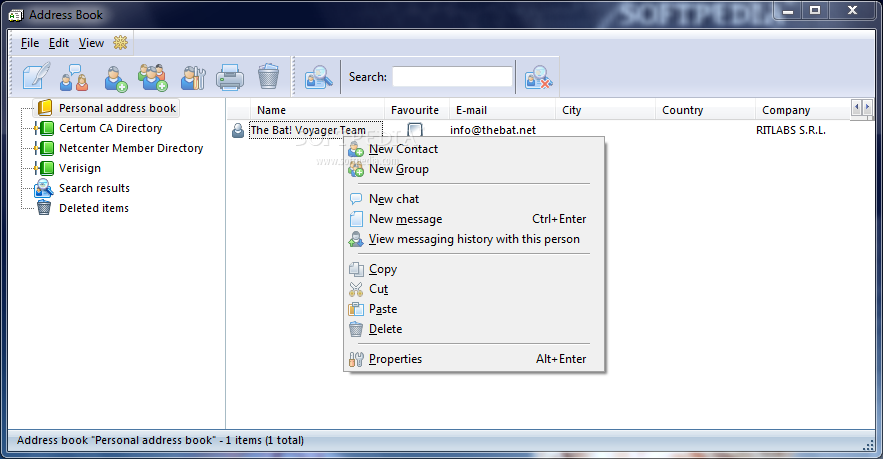
Task: Click the printer icon in toolbar
Action: point(230,77)
